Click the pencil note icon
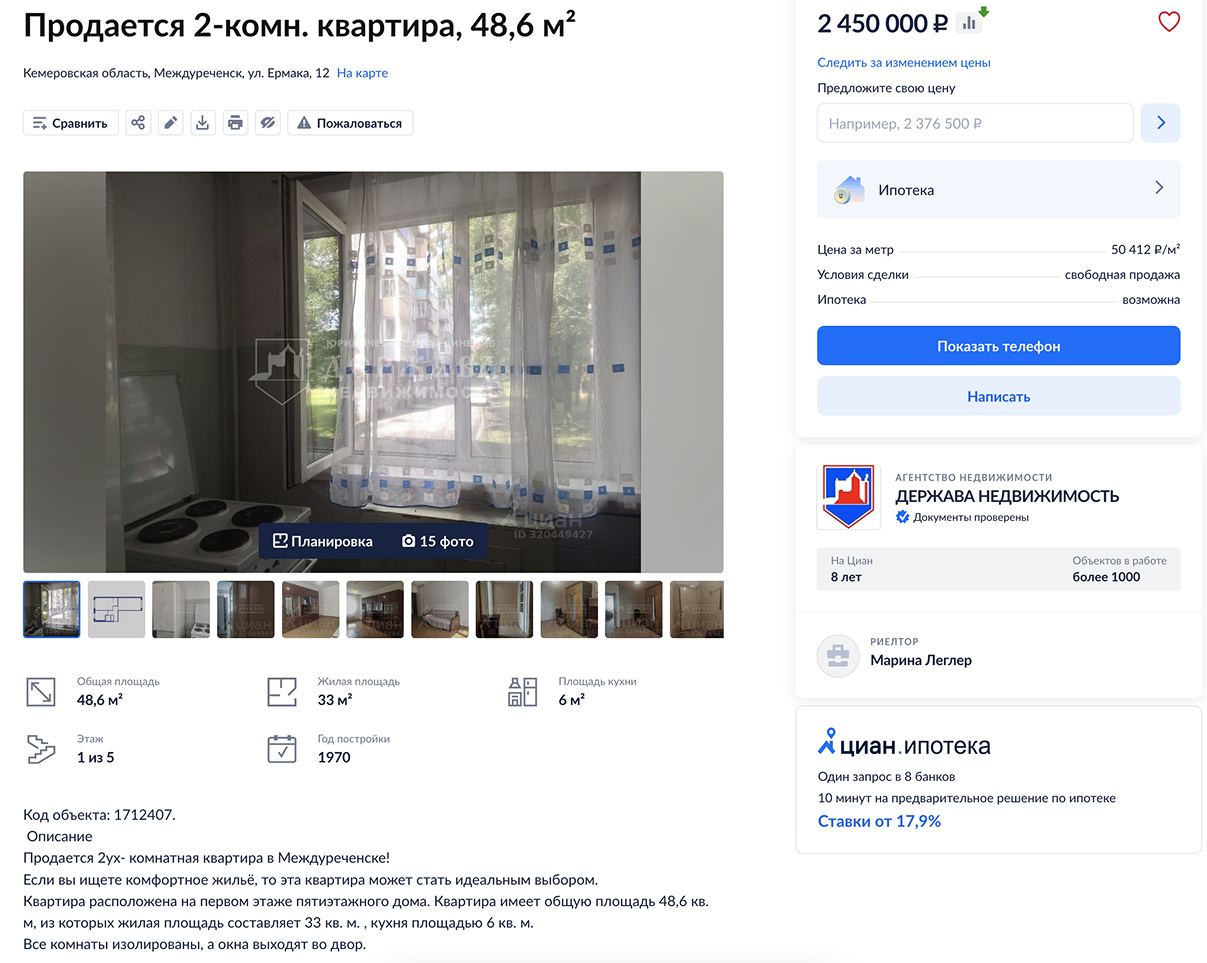Image resolution: width=1207 pixels, height=963 pixels. point(171,123)
